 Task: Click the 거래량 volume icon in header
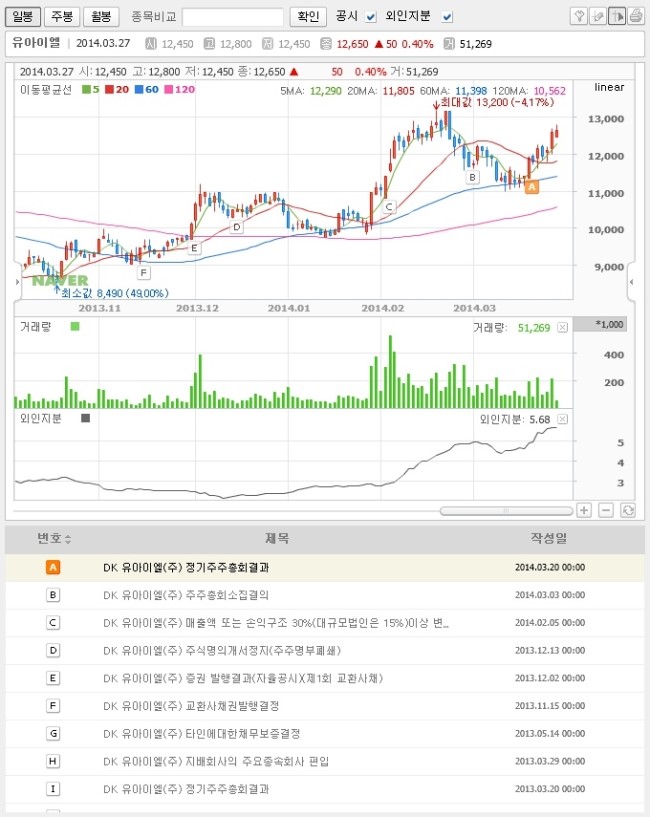click(449, 44)
